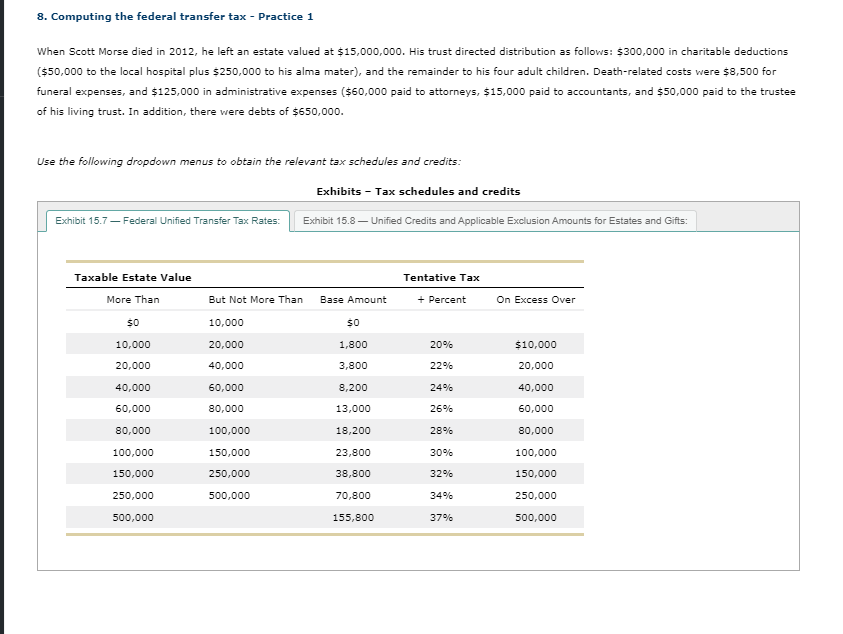Click the 'More Than' column header

click(x=133, y=300)
